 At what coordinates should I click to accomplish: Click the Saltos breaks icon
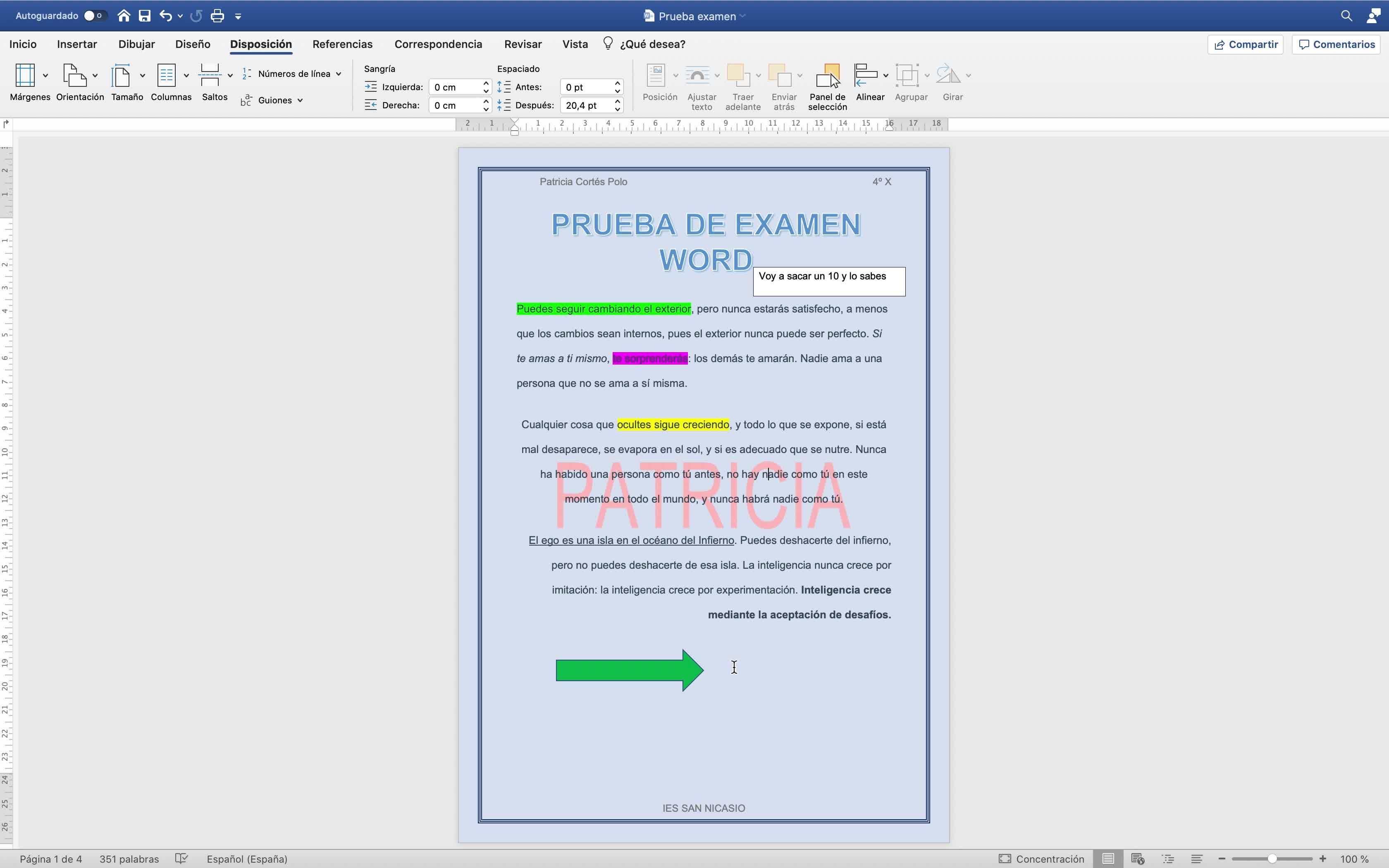pos(210,76)
